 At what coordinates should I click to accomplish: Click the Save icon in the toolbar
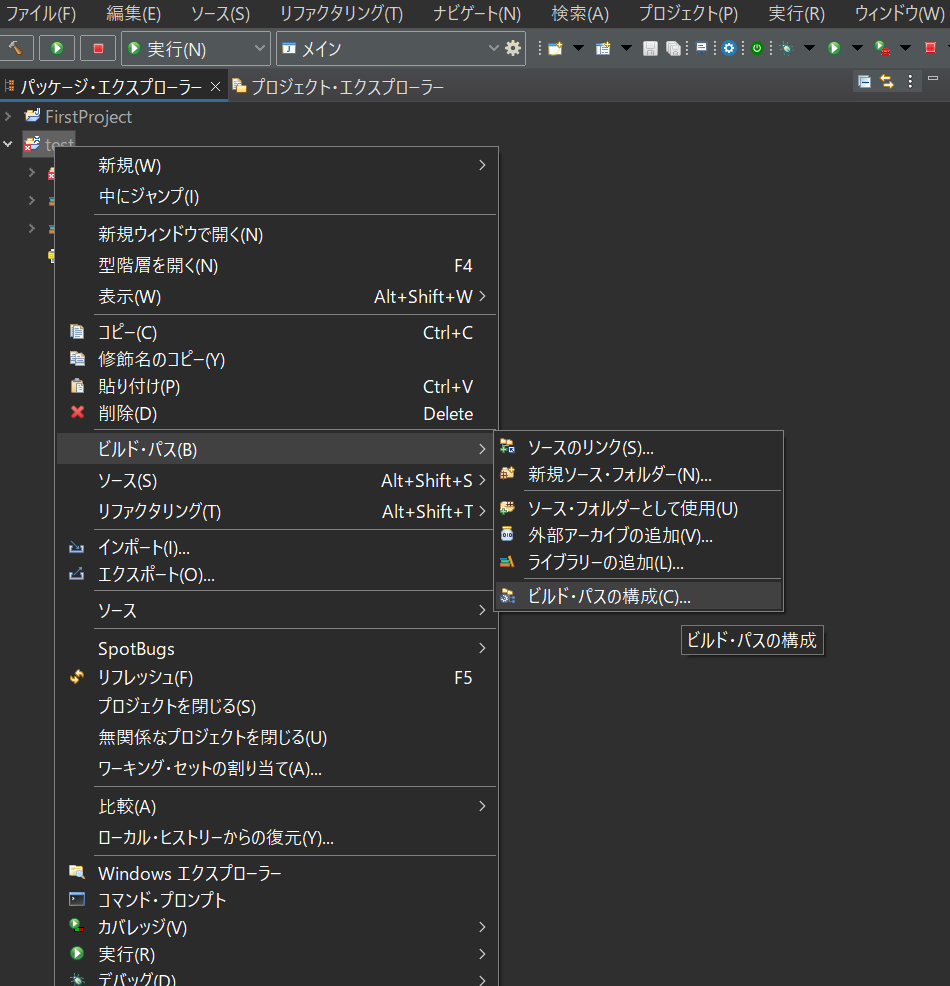650,47
